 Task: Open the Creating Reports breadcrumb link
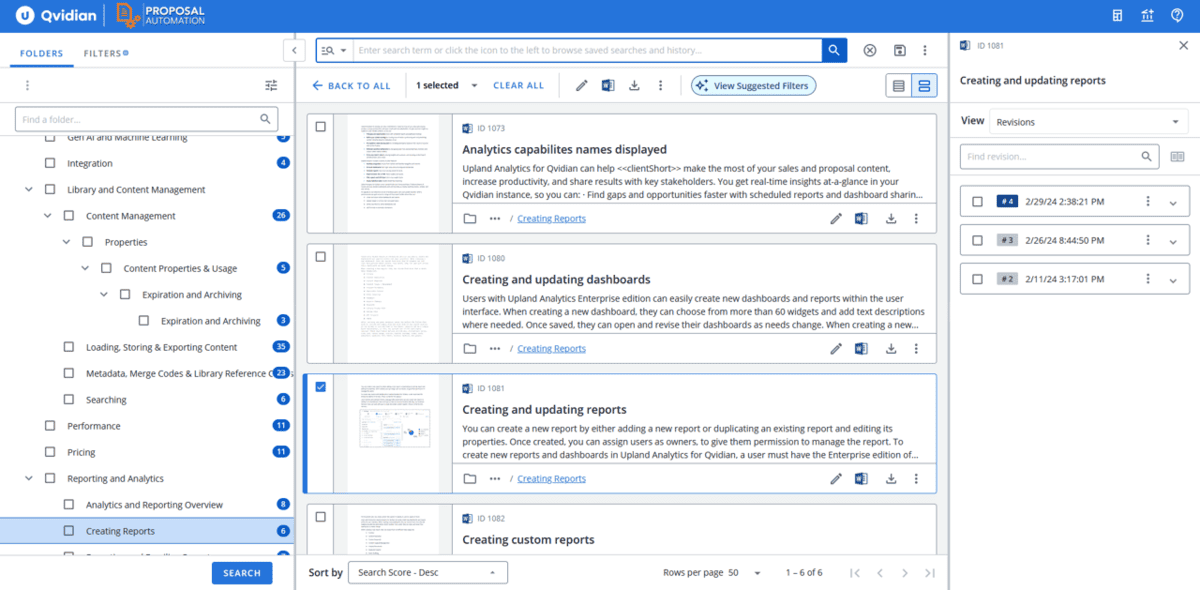pyautogui.click(x=551, y=478)
